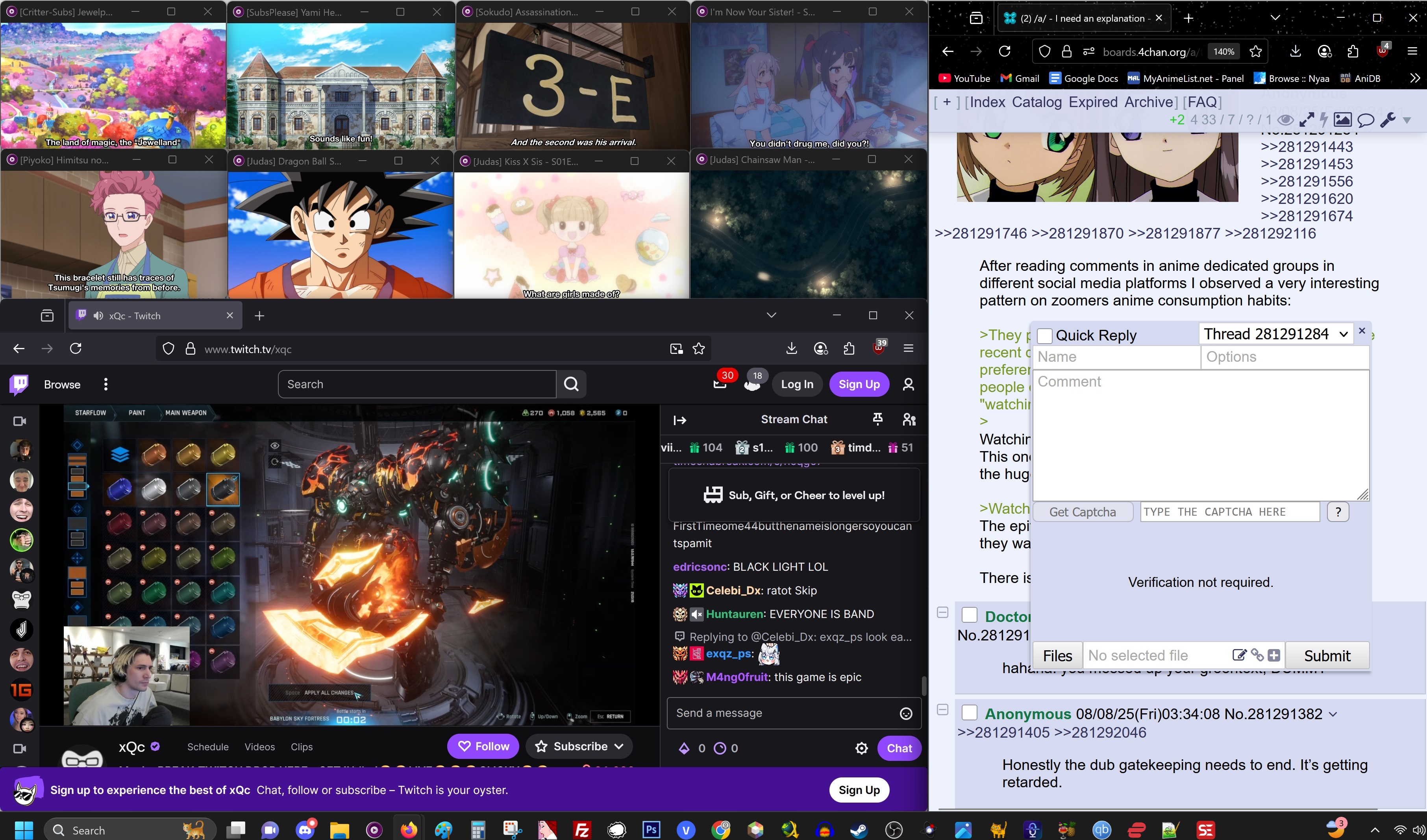Hide post No.281291382 with minus button
The height and width of the screenshot is (840, 1427).
click(x=942, y=710)
